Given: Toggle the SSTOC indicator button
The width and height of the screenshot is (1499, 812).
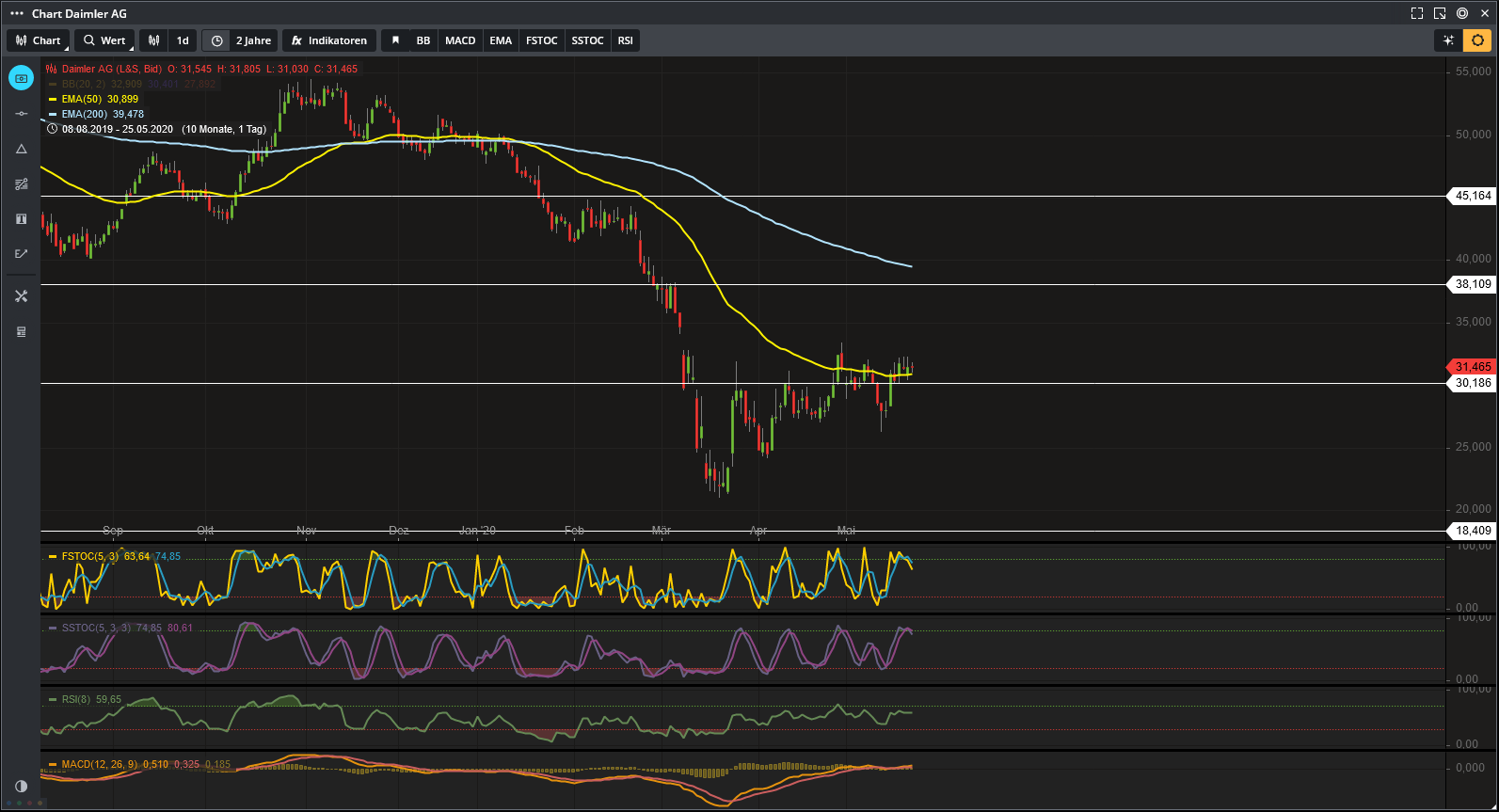Looking at the screenshot, I should pyautogui.click(x=587, y=40).
